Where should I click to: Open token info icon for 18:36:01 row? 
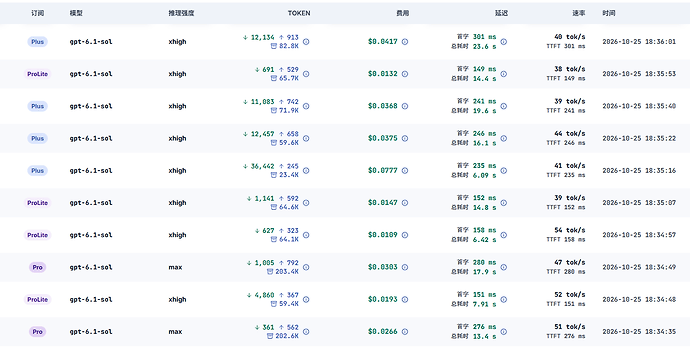tap(306, 42)
